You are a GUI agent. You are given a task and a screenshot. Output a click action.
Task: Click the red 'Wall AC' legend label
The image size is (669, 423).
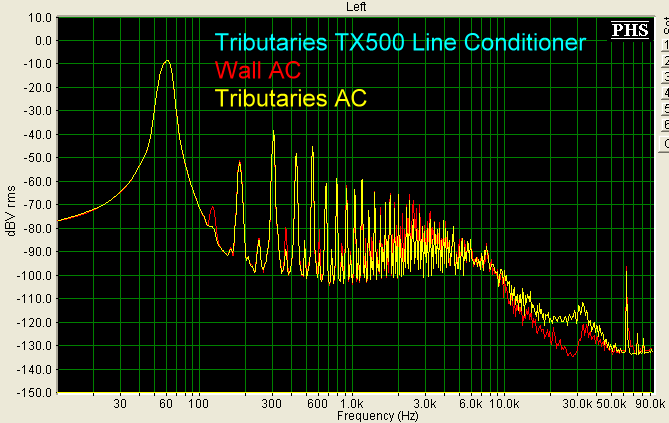[258, 70]
